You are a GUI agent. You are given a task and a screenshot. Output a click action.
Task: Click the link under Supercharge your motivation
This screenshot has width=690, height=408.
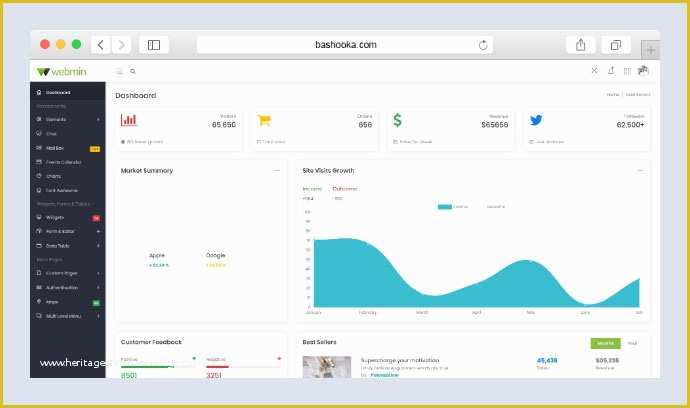384,375
